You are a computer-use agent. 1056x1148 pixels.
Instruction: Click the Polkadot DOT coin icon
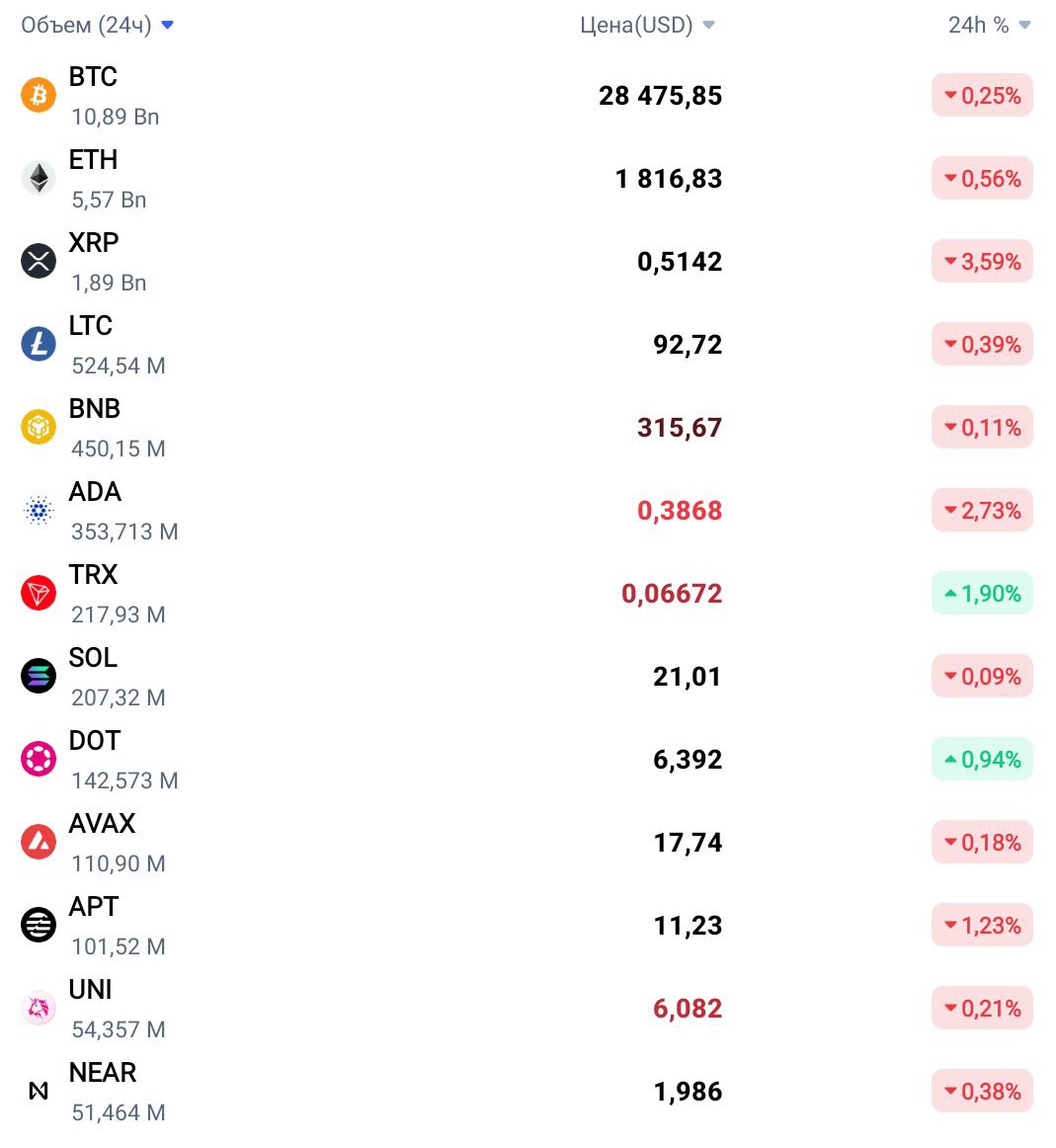click(x=39, y=759)
